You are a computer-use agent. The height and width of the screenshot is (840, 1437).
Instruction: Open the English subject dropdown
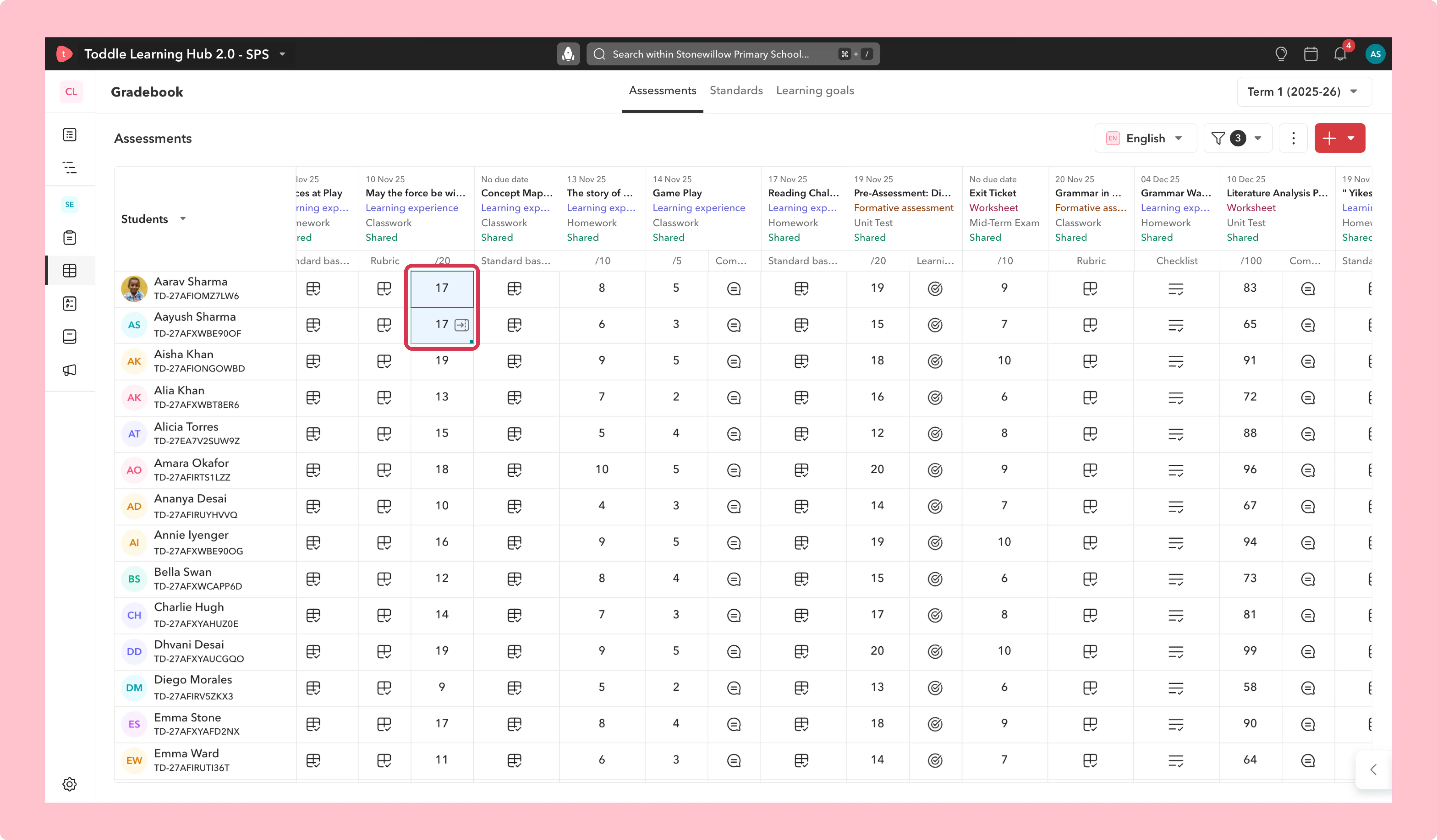(1145, 138)
